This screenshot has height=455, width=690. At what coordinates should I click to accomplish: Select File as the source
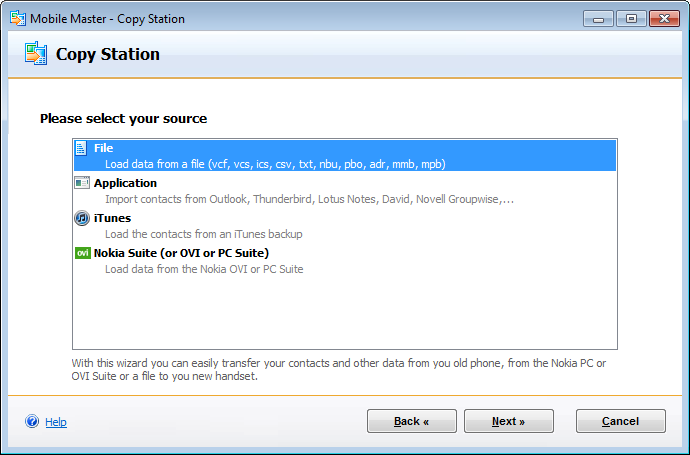(x=104, y=148)
